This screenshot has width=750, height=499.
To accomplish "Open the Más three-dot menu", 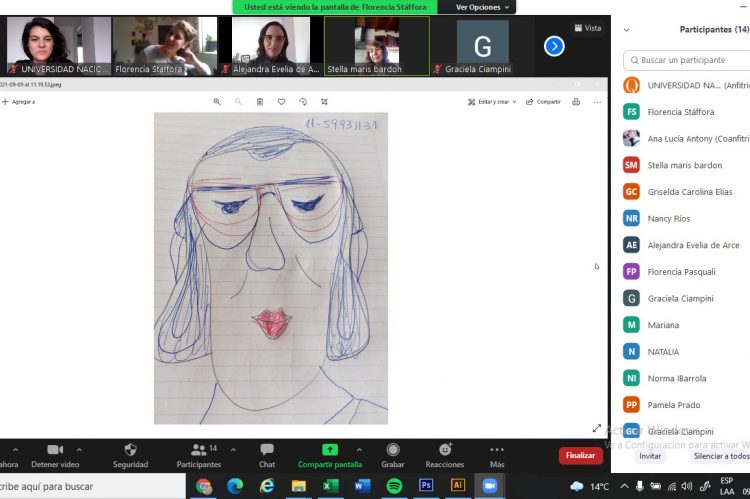I will 497,450.
